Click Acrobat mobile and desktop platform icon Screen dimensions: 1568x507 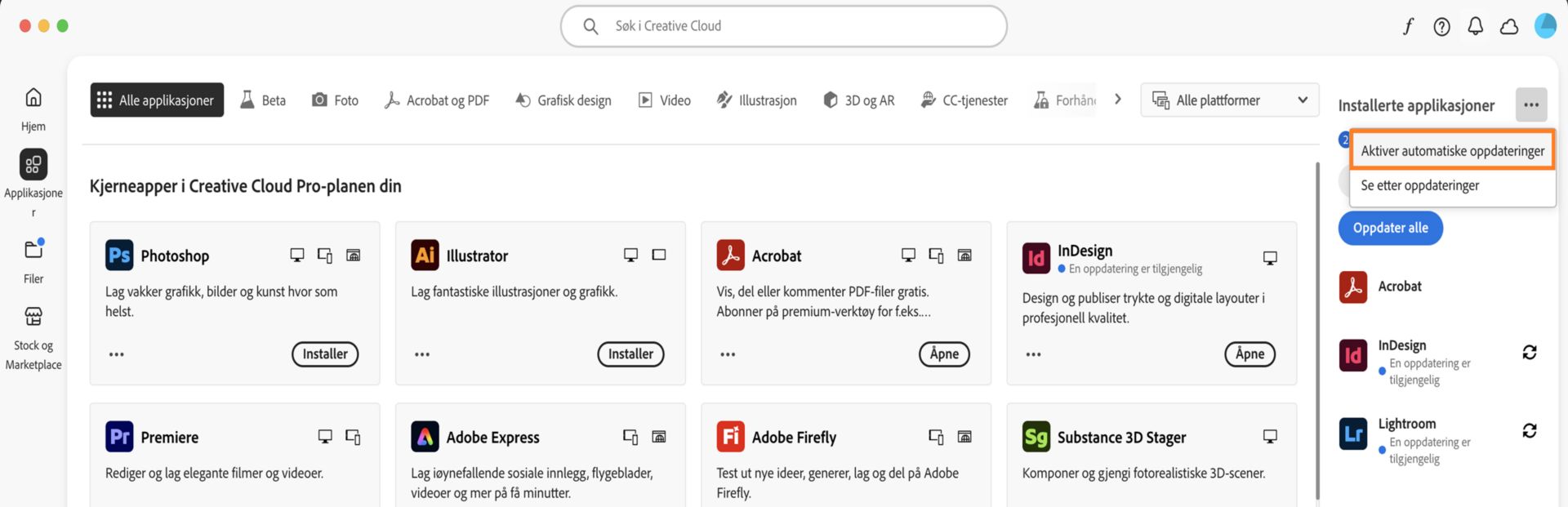pyautogui.click(x=937, y=256)
